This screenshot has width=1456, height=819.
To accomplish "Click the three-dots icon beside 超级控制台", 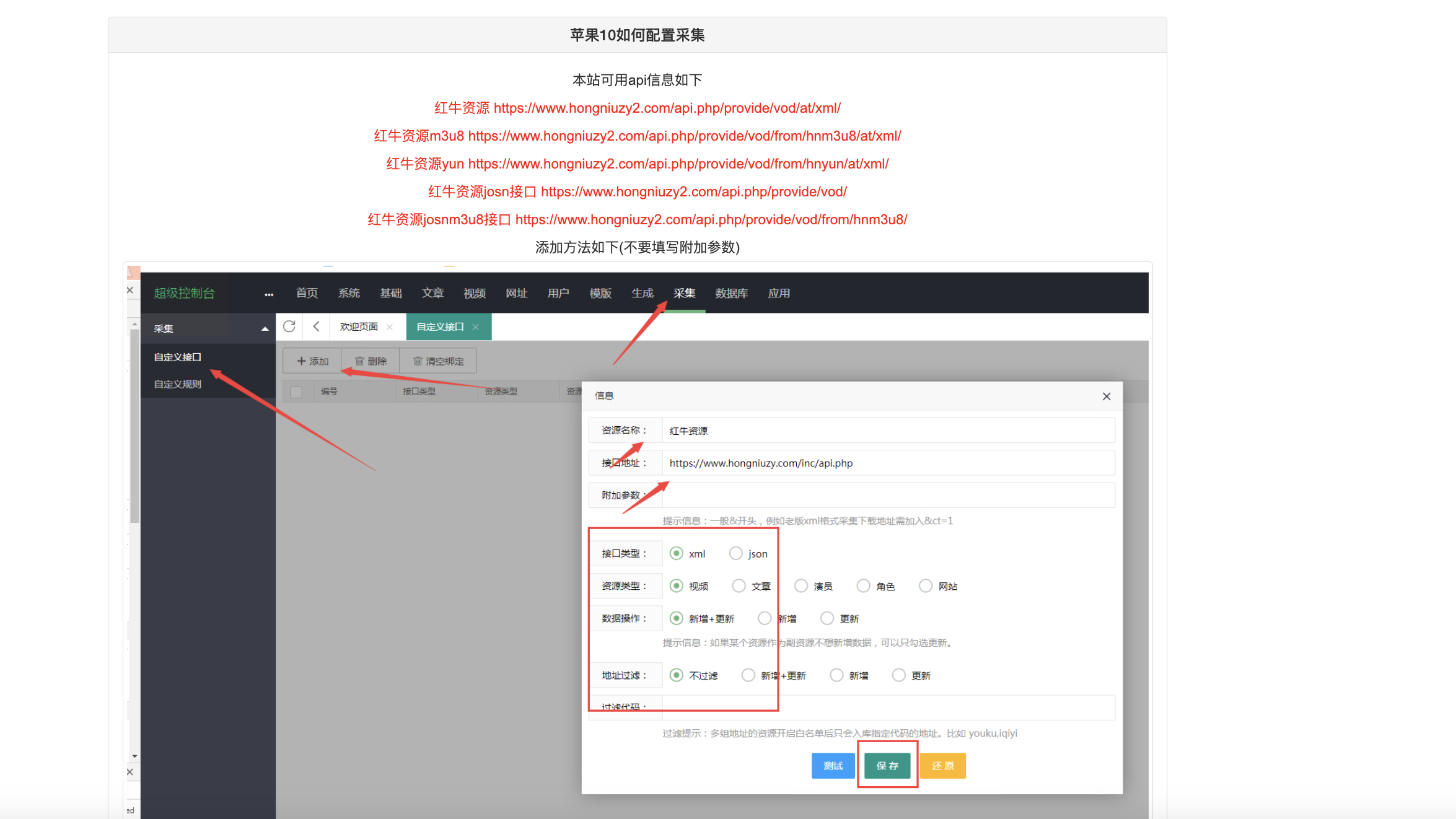I will pyautogui.click(x=268, y=294).
